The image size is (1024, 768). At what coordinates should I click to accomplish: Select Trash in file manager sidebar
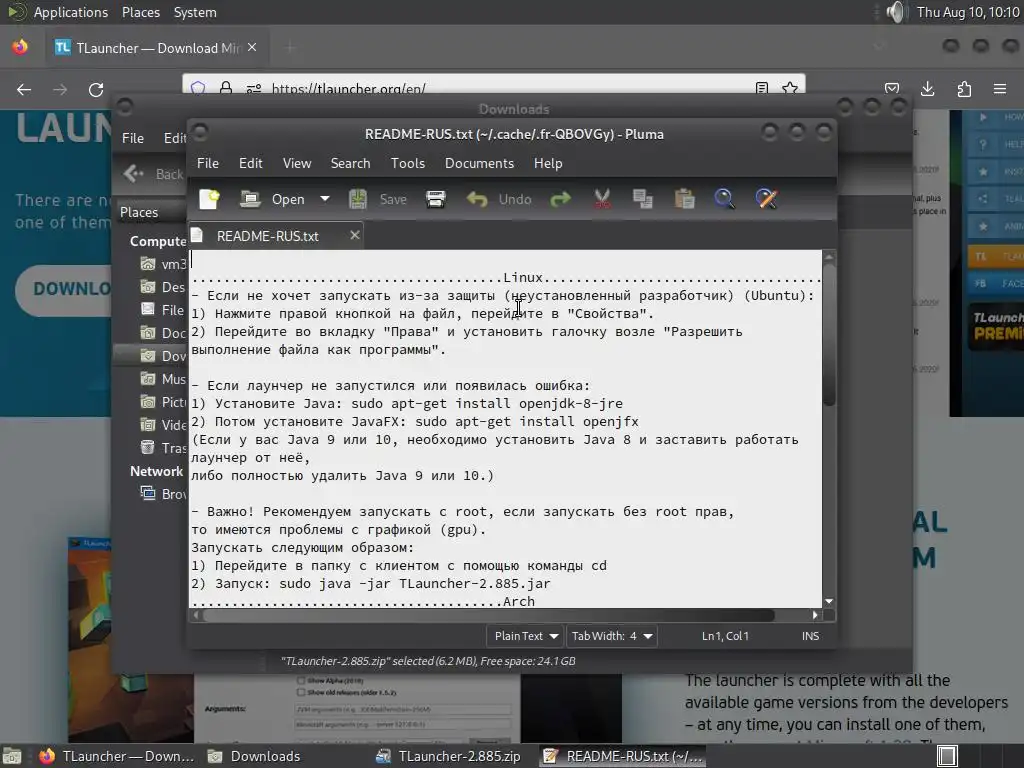click(164, 448)
